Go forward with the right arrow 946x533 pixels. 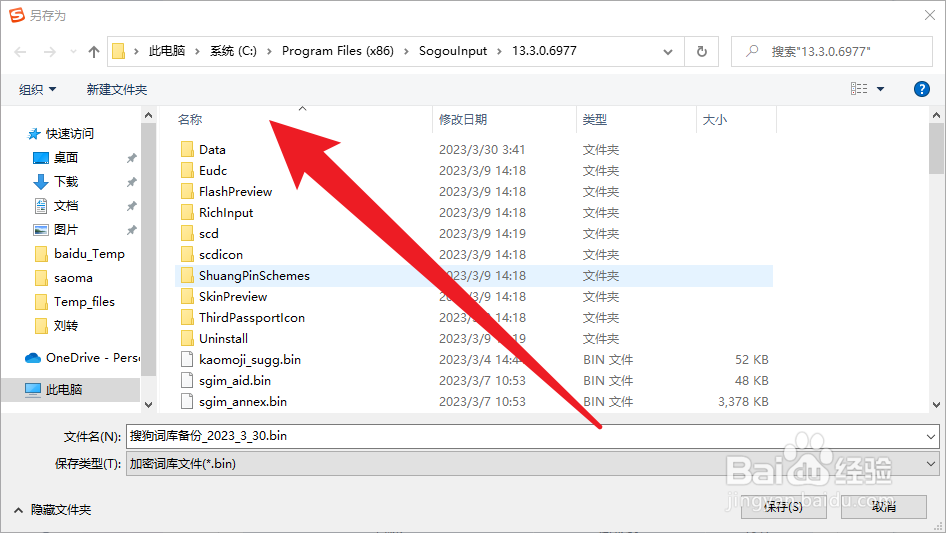[49, 52]
